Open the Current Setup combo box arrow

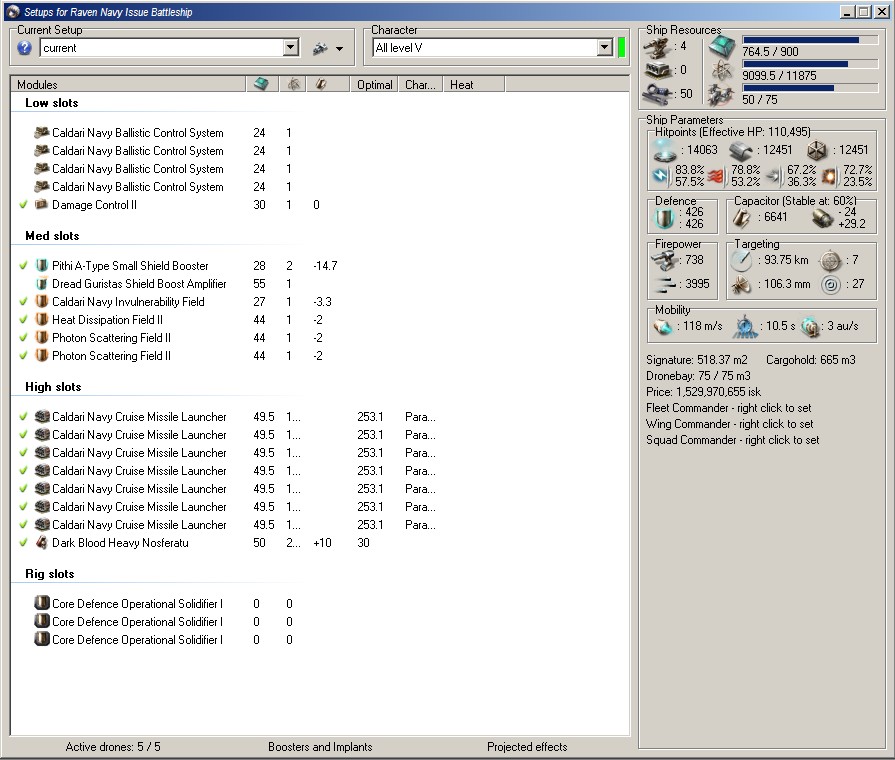[x=291, y=48]
